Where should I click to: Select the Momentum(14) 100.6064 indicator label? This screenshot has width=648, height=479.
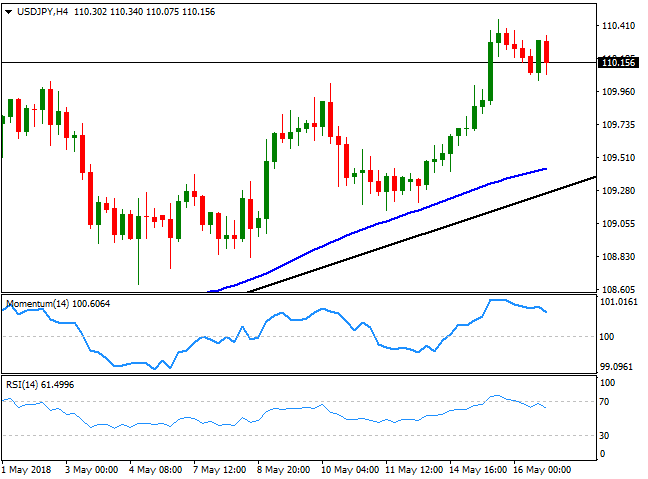tap(58, 304)
